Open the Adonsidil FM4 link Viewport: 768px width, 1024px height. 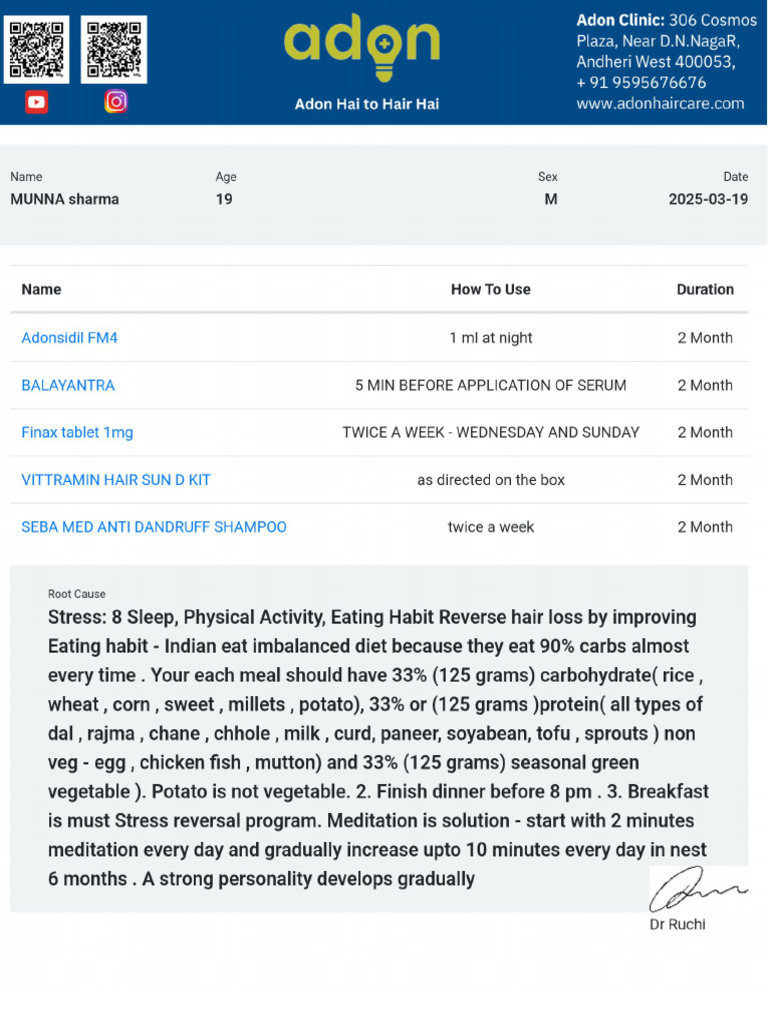click(69, 338)
